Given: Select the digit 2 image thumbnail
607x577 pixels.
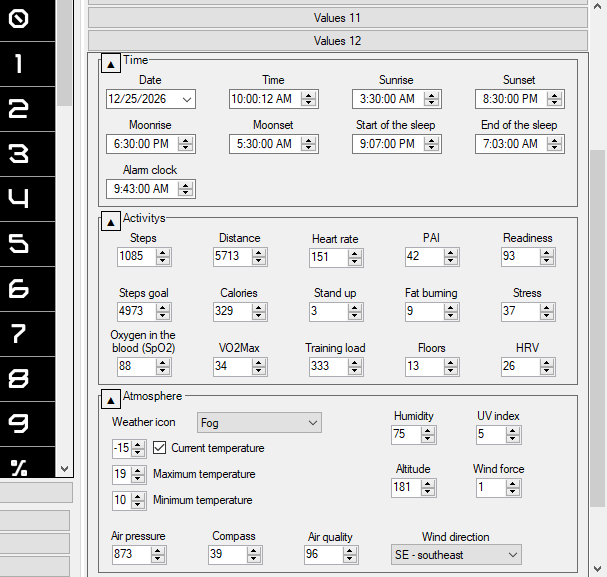Looking at the screenshot, I should (x=27, y=109).
